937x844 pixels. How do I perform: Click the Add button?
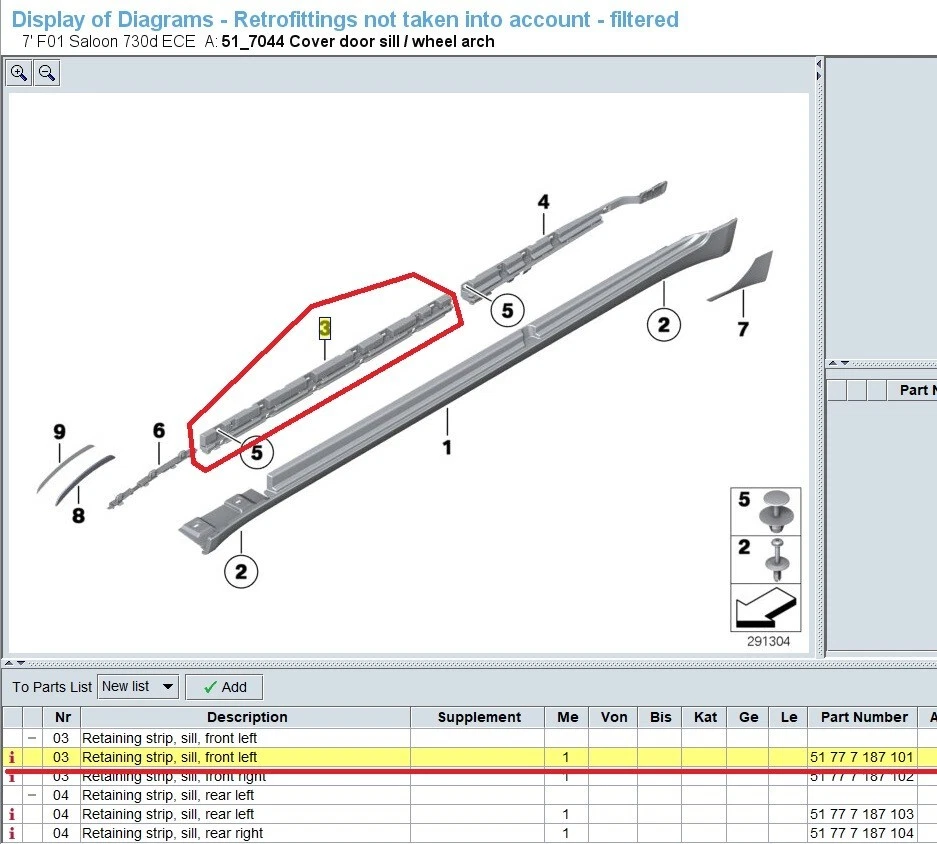point(224,687)
